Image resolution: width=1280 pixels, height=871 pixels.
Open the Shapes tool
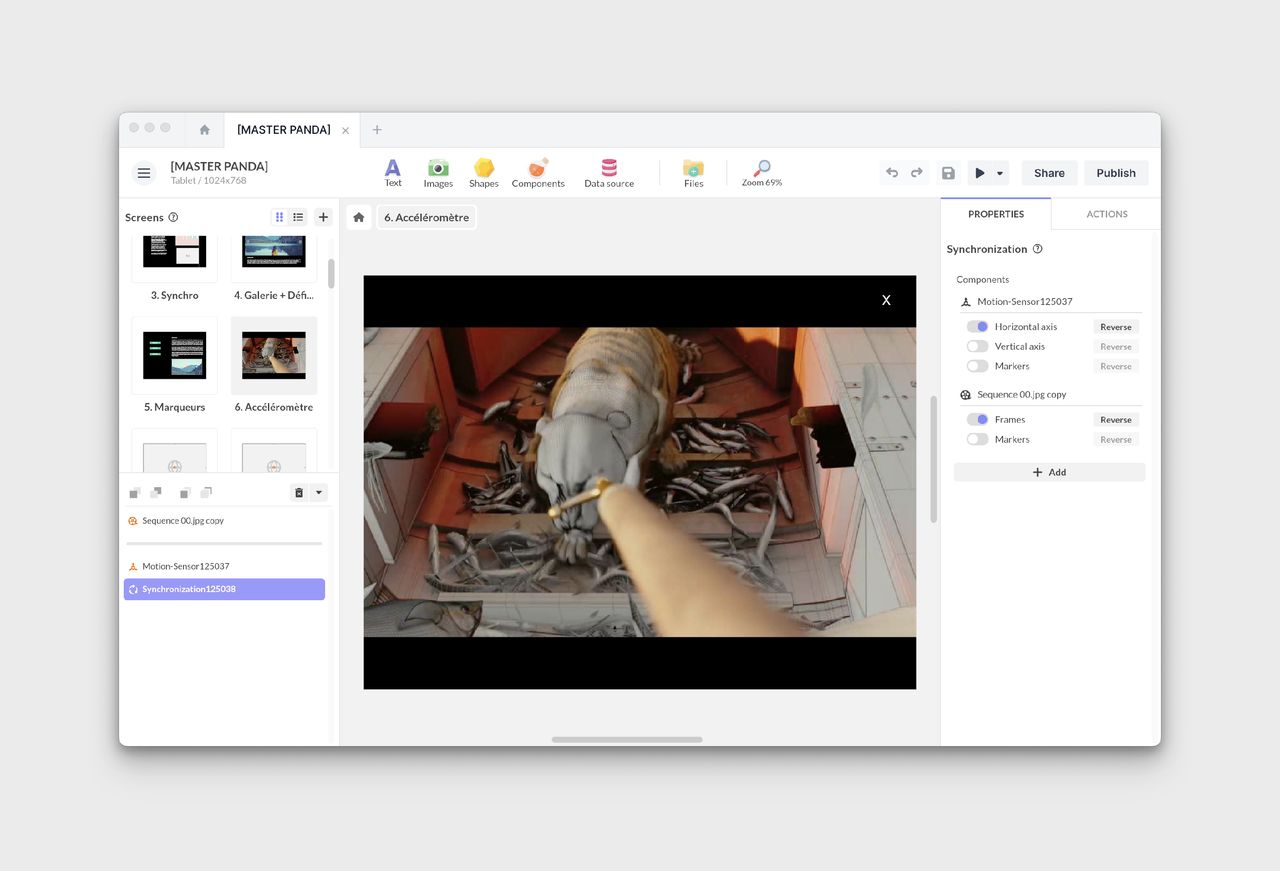pyautogui.click(x=484, y=168)
